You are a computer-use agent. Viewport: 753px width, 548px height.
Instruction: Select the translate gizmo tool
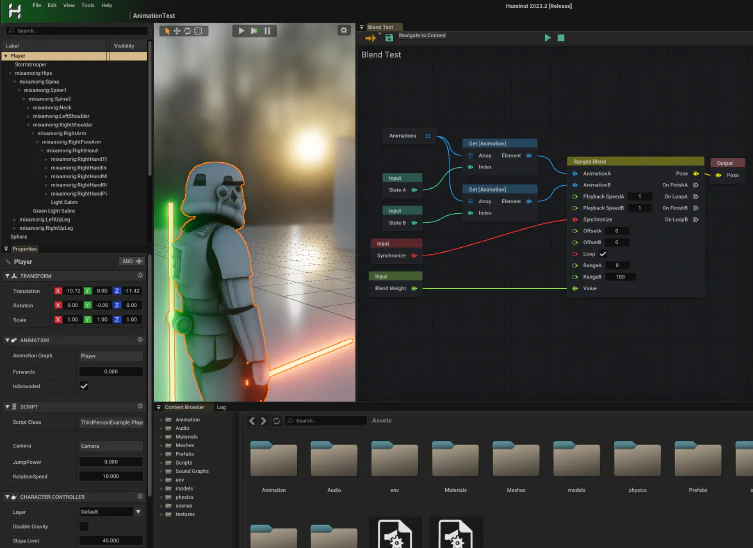click(x=177, y=31)
